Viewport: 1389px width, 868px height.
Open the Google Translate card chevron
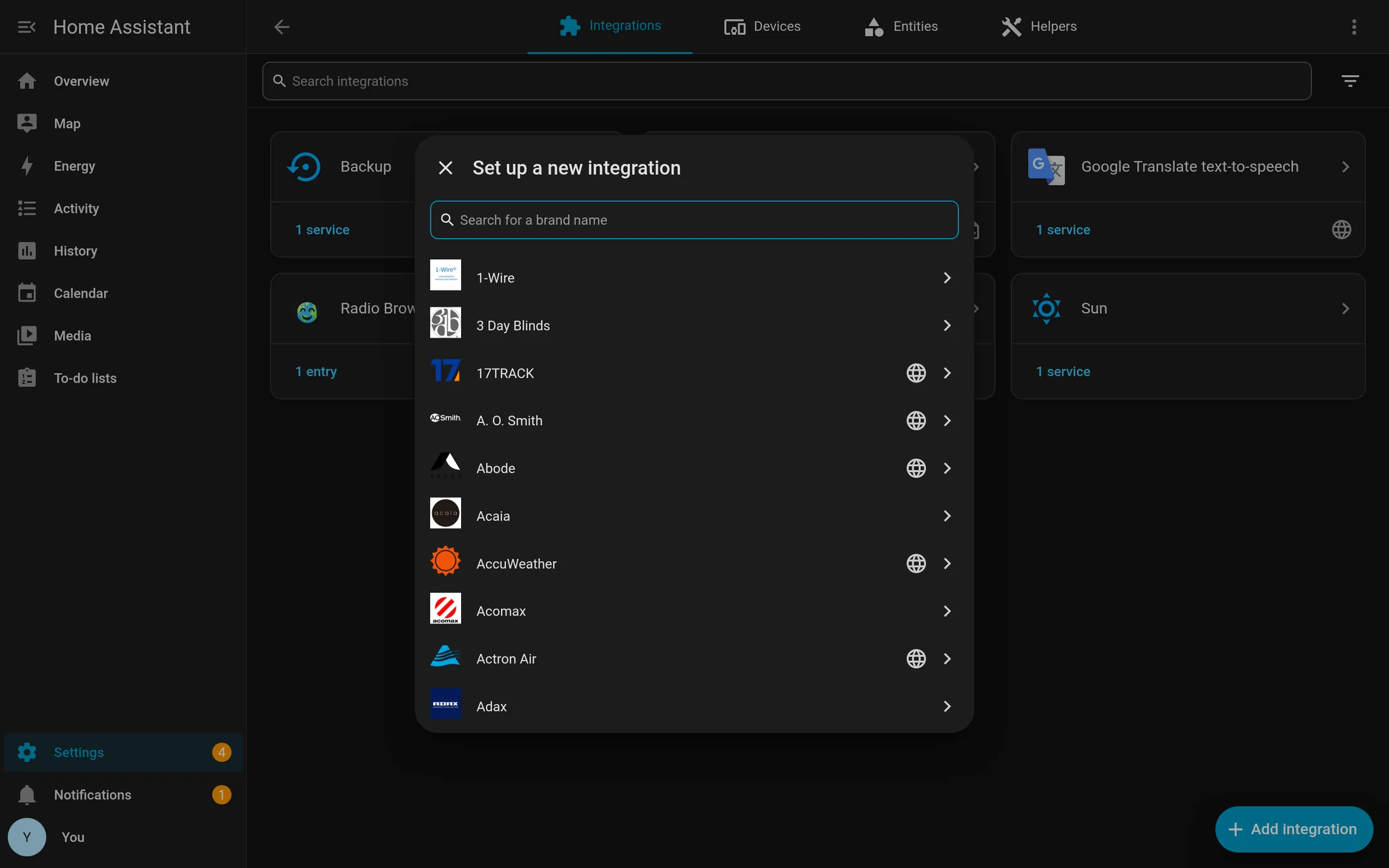click(x=1345, y=167)
